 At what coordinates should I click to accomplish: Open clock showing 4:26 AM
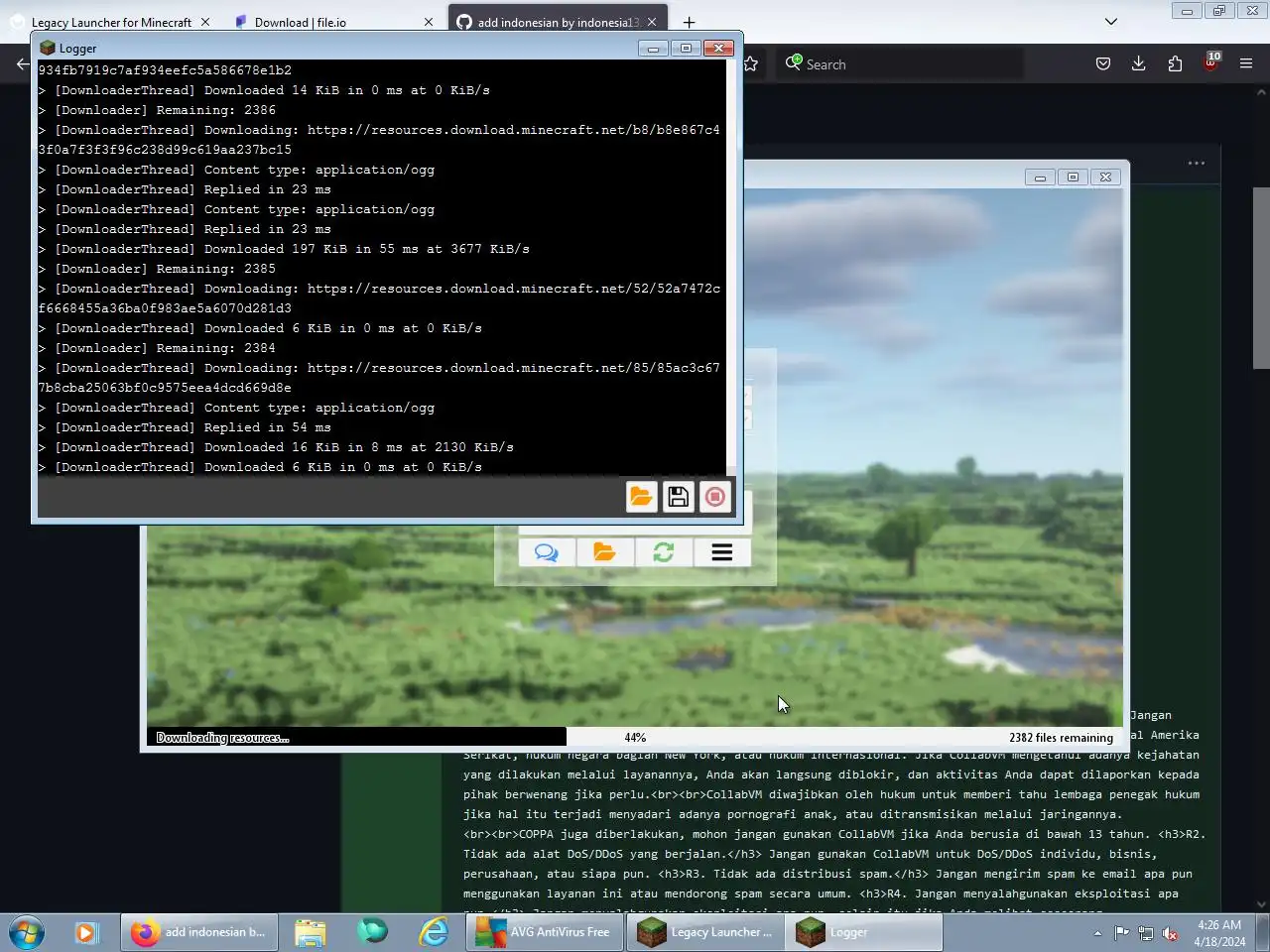pos(1219,933)
